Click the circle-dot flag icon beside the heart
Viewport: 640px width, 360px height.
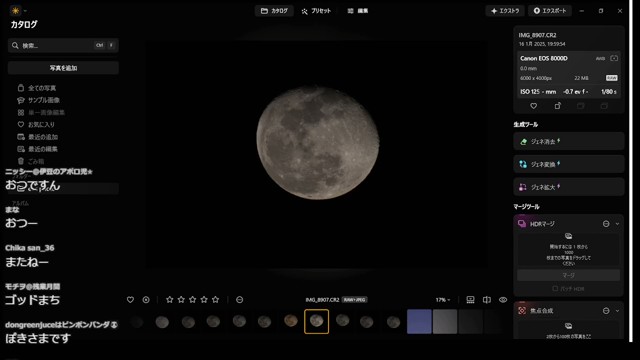coord(146,300)
